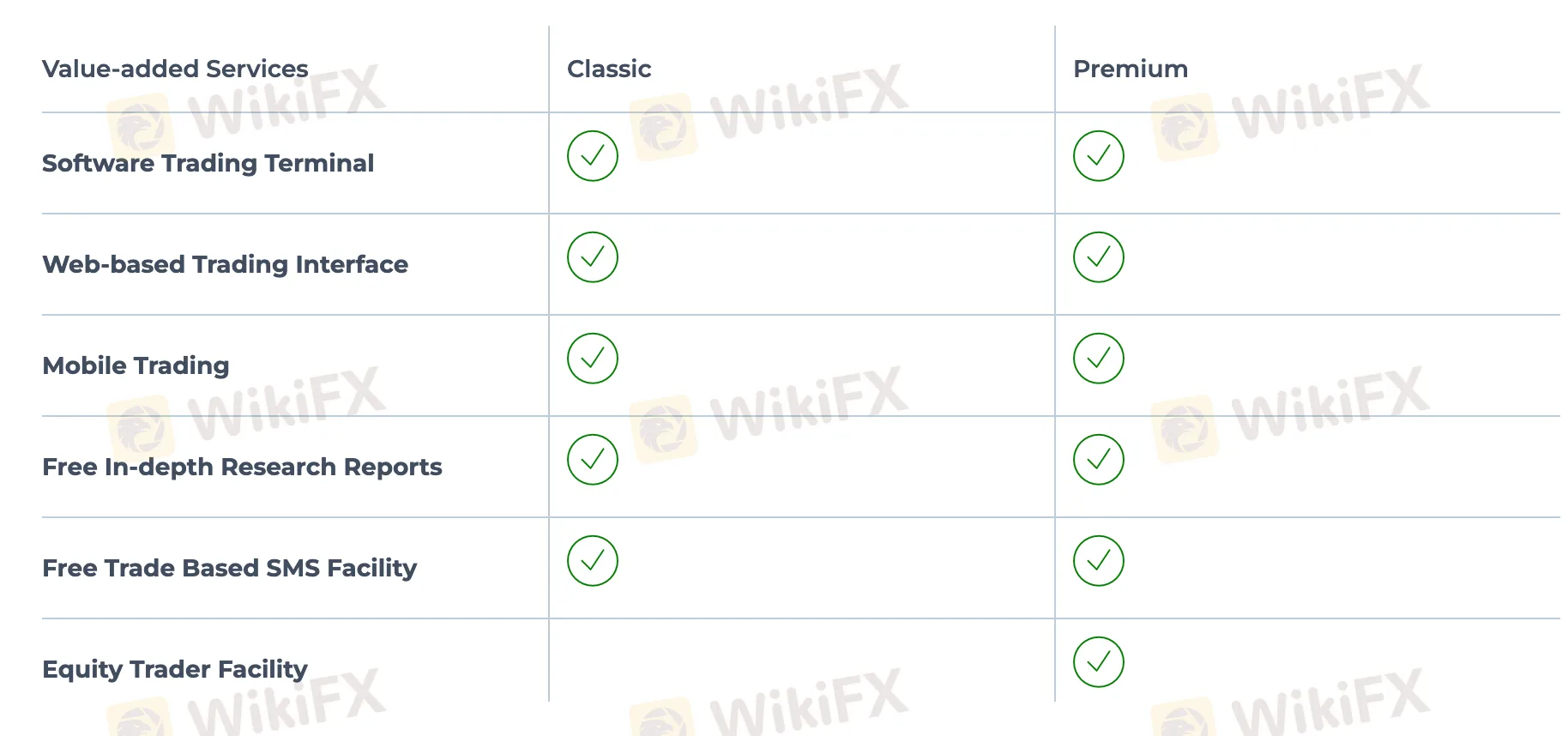Click the Mobile Trading row label
This screenshot has height=736, width=1568.
[x=136, y=365]
